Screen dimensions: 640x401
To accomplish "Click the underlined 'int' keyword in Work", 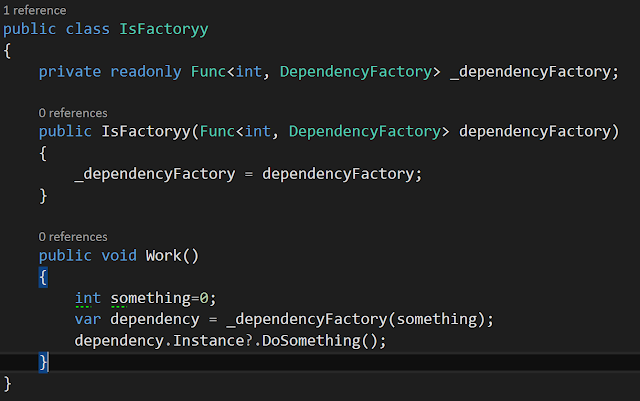I will click(88, 298).
